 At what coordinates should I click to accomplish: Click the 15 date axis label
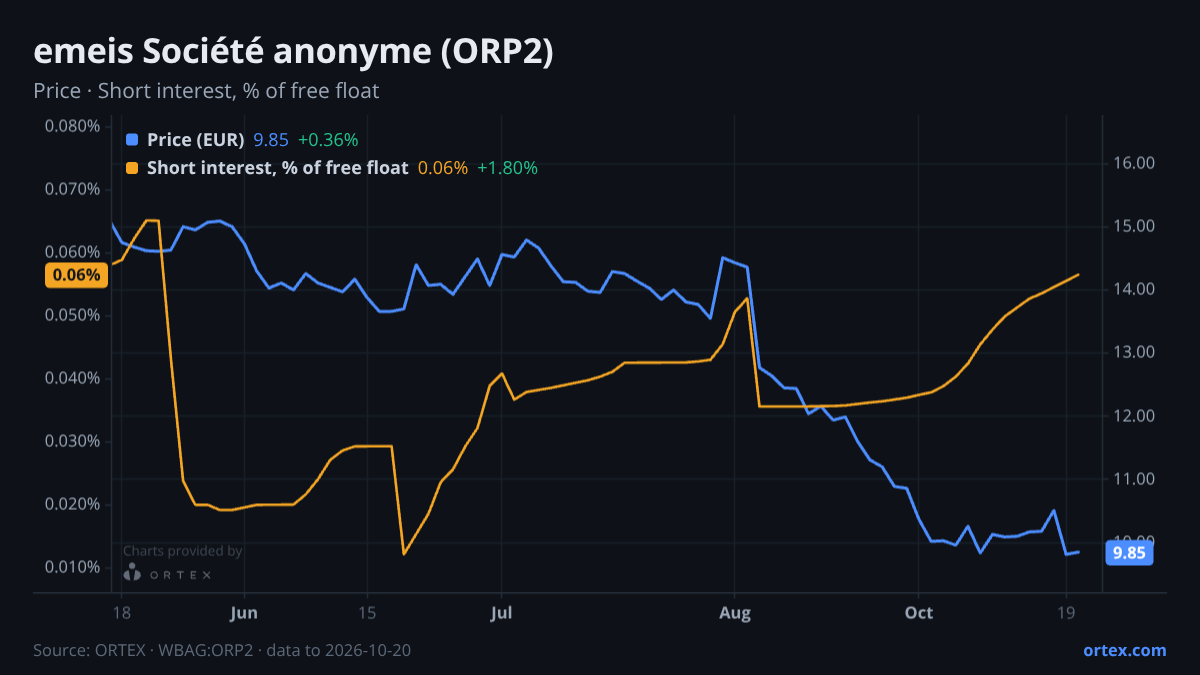366,612
